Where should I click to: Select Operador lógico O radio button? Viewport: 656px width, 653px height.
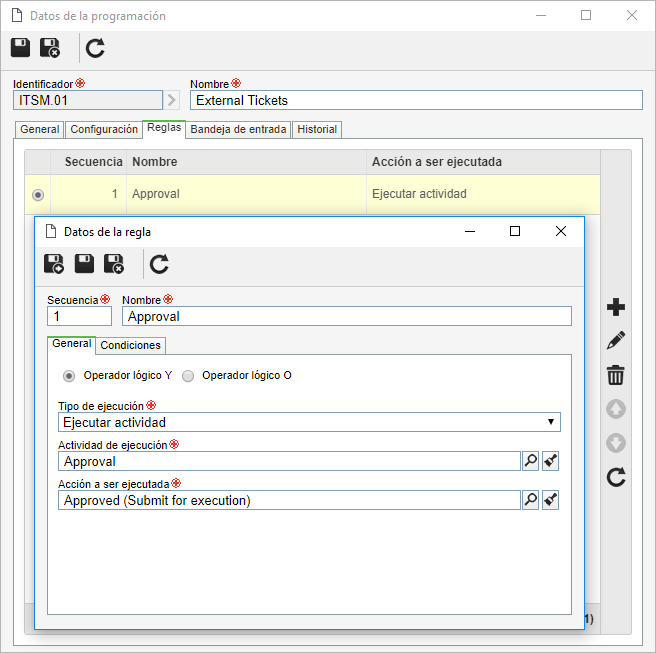click(188, 376)
